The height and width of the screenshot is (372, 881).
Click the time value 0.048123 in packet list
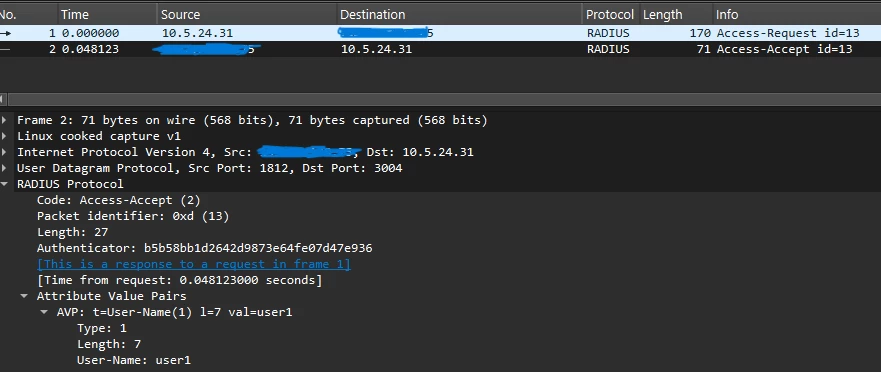pos(90,49)
